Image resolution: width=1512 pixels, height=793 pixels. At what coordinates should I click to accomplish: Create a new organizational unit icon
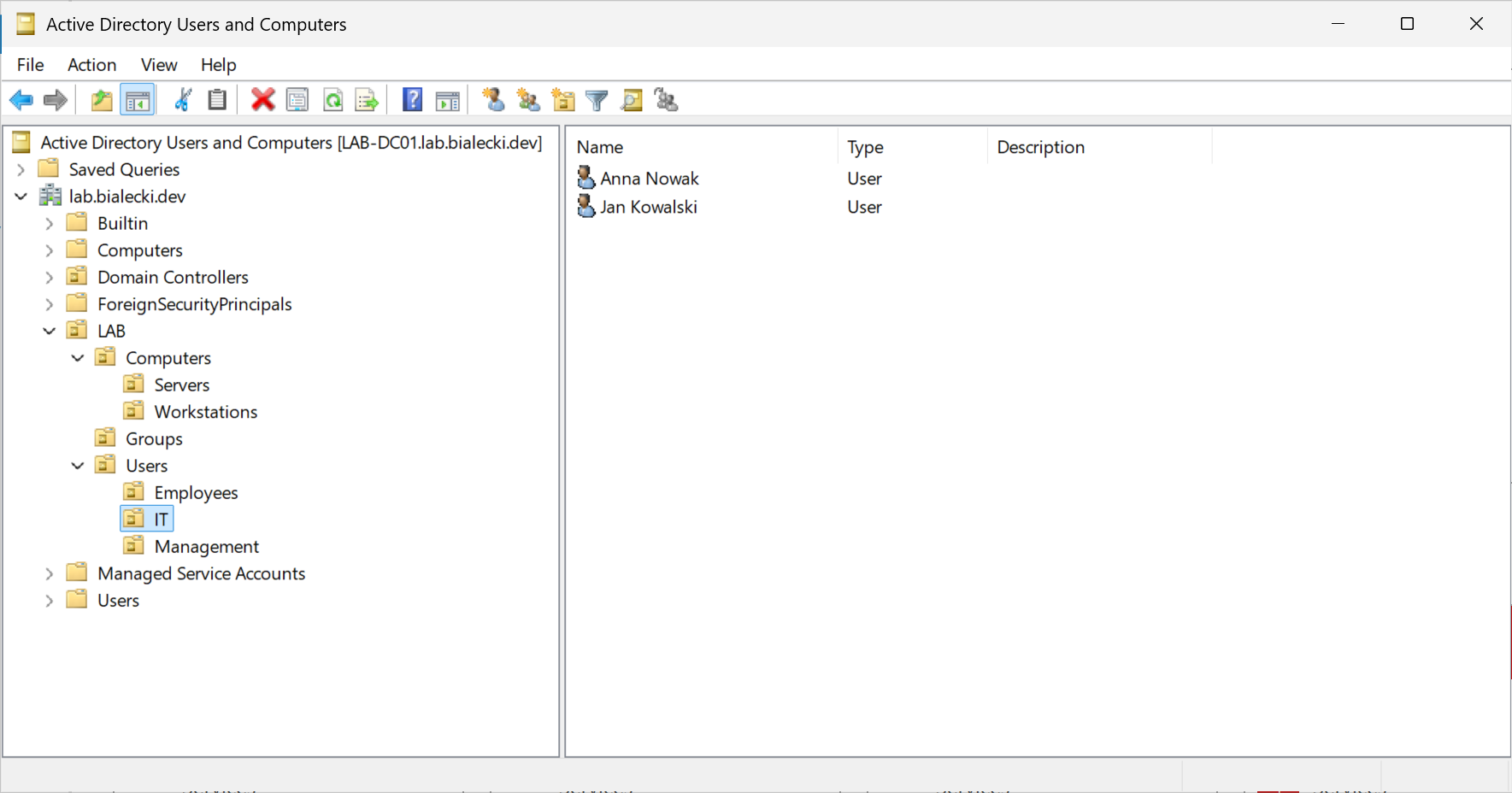point(563,100)
